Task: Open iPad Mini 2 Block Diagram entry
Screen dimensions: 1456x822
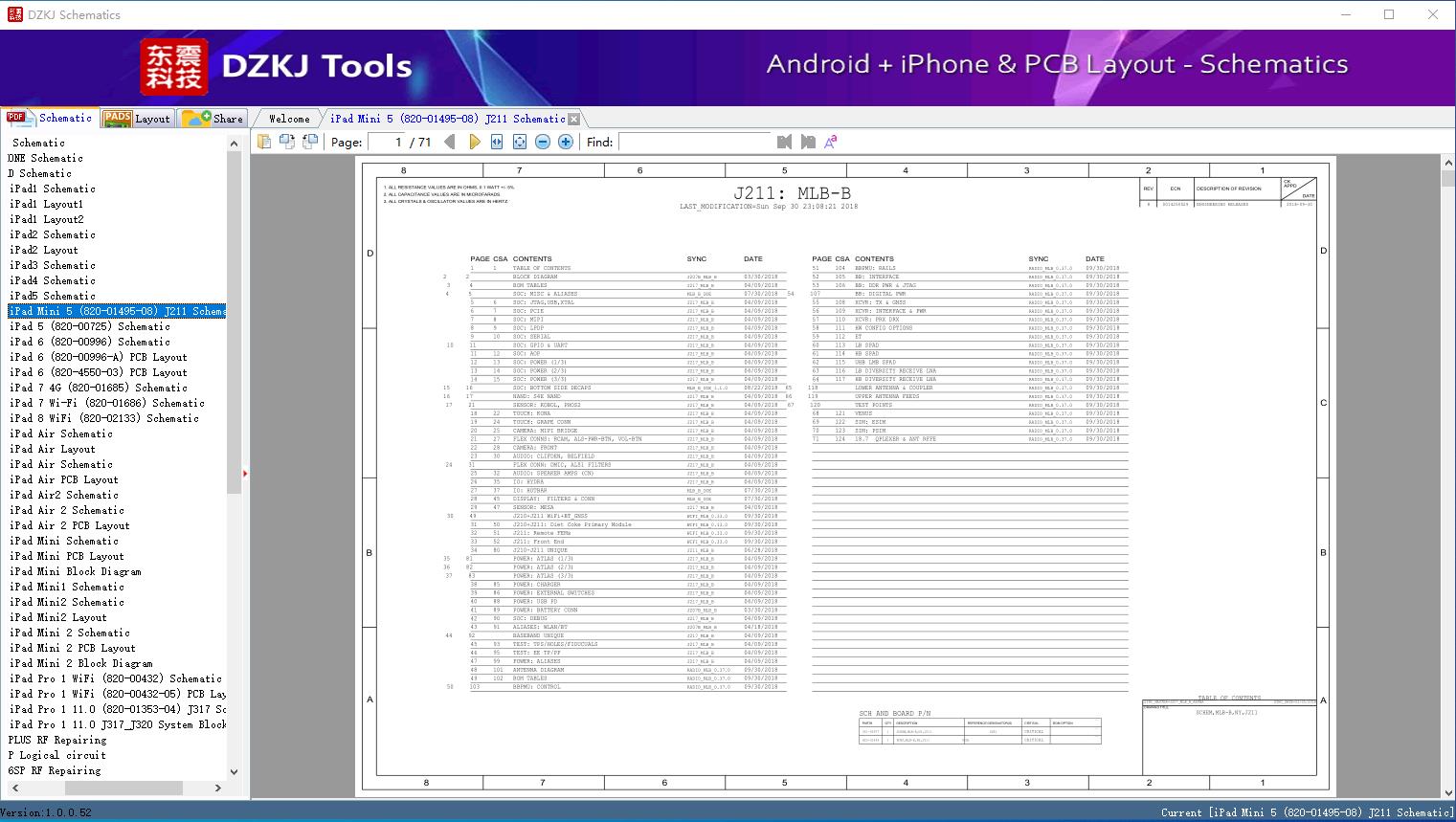Action: [81, 663]
